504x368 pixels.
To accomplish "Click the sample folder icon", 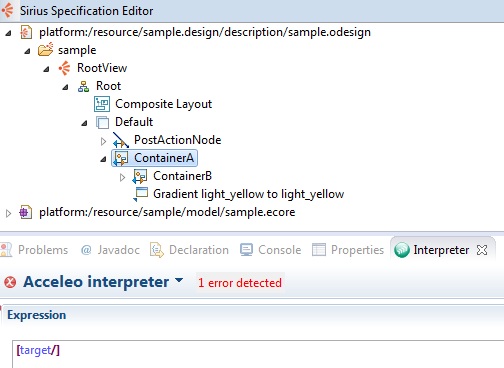I will pos(45,50).
